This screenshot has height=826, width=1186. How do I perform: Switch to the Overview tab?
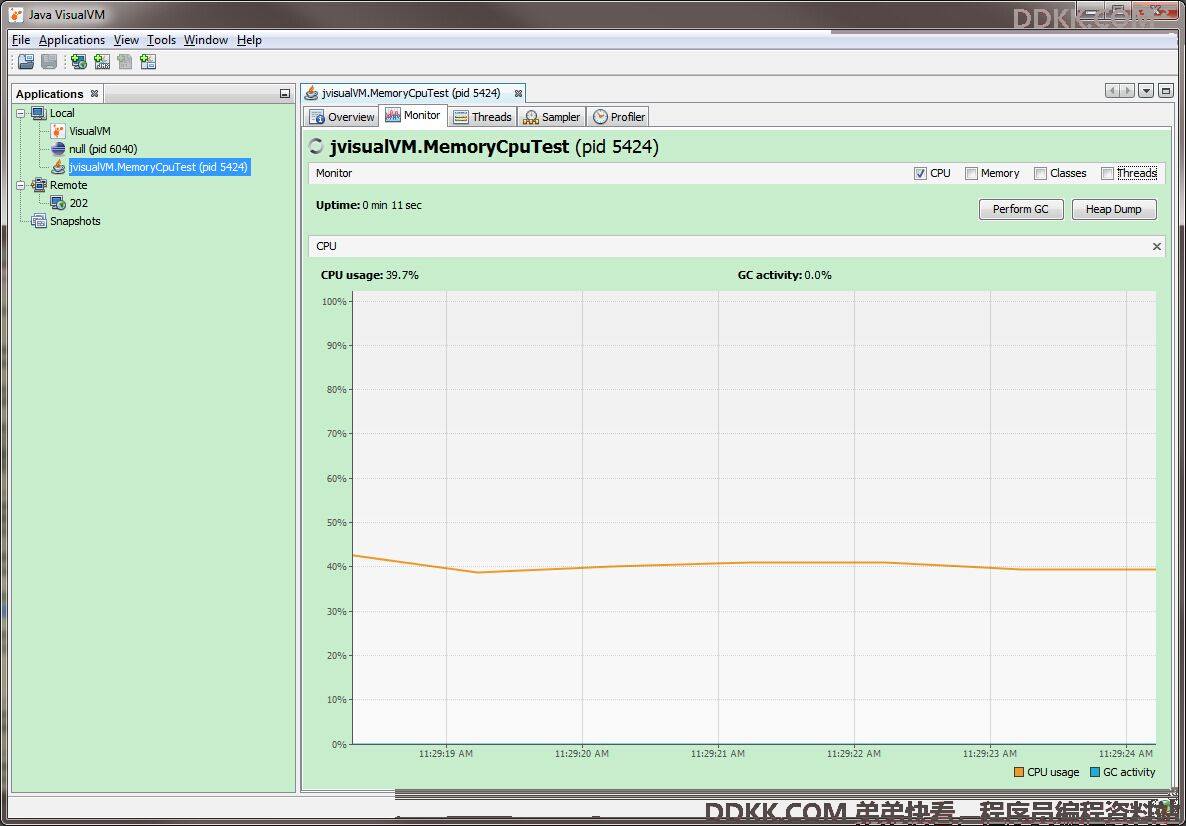pos(342,116)
